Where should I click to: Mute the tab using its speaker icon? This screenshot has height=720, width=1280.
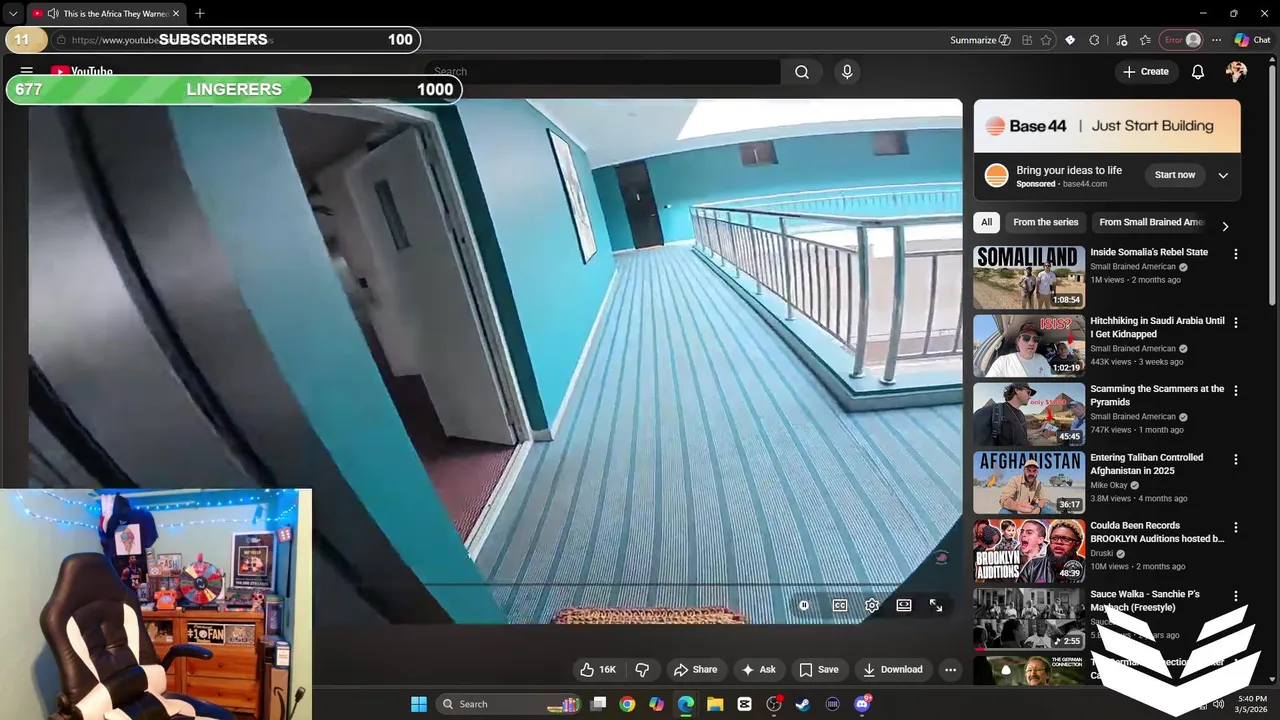[53, 14]
